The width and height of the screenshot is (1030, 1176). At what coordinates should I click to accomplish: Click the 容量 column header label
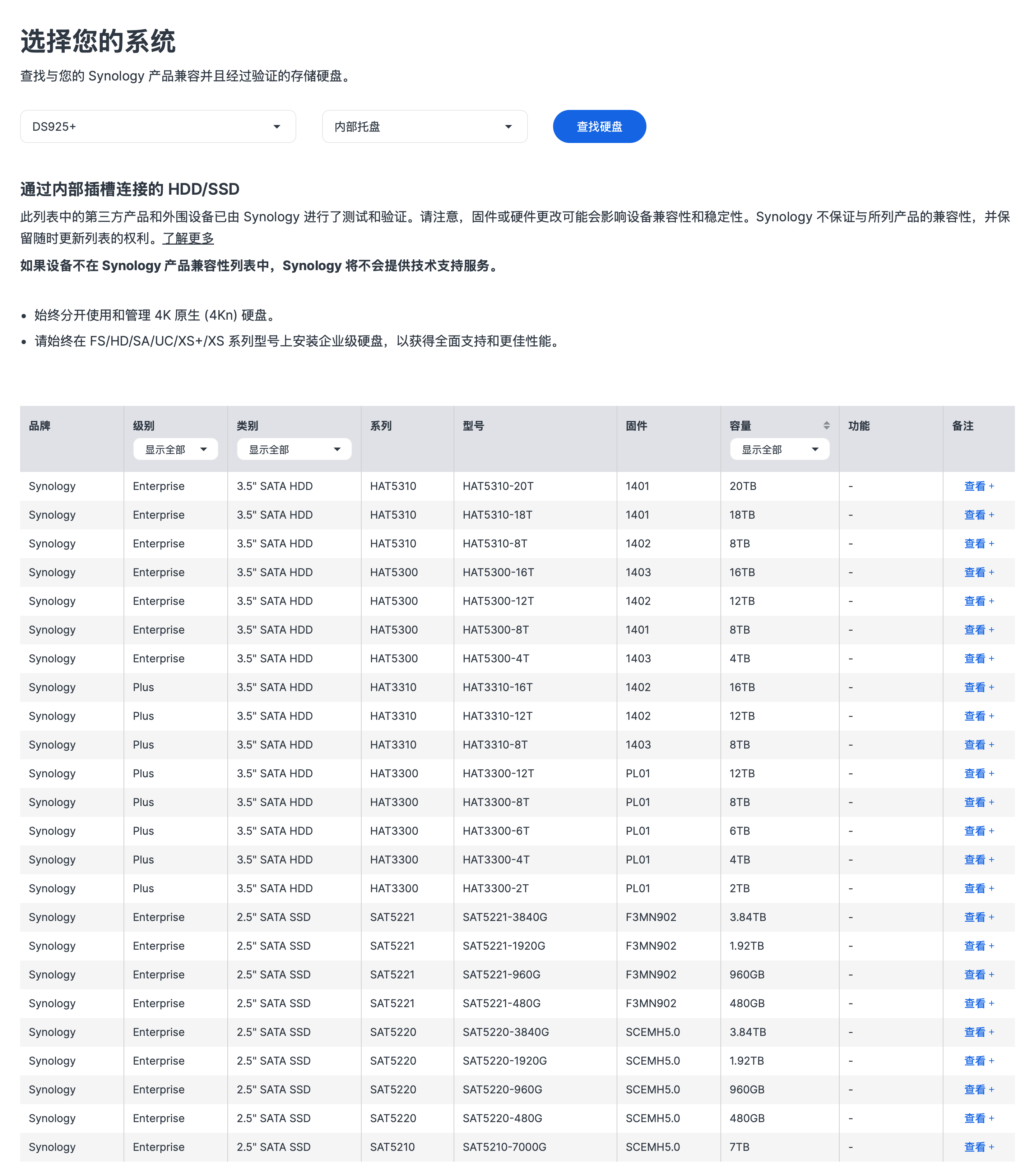click(x=741, y=426)
